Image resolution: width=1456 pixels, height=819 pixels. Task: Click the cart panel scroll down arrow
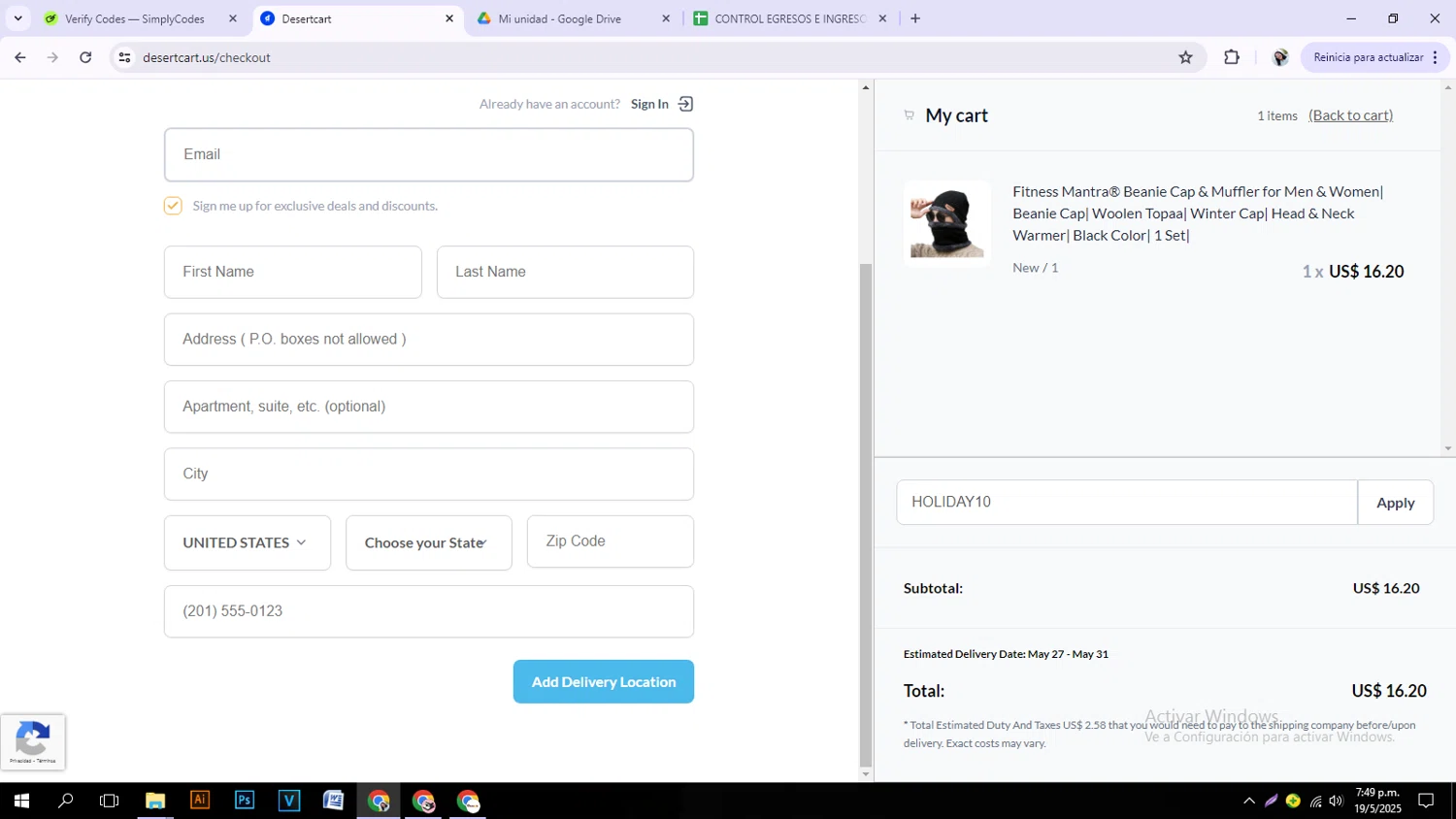coord(1448,448)
